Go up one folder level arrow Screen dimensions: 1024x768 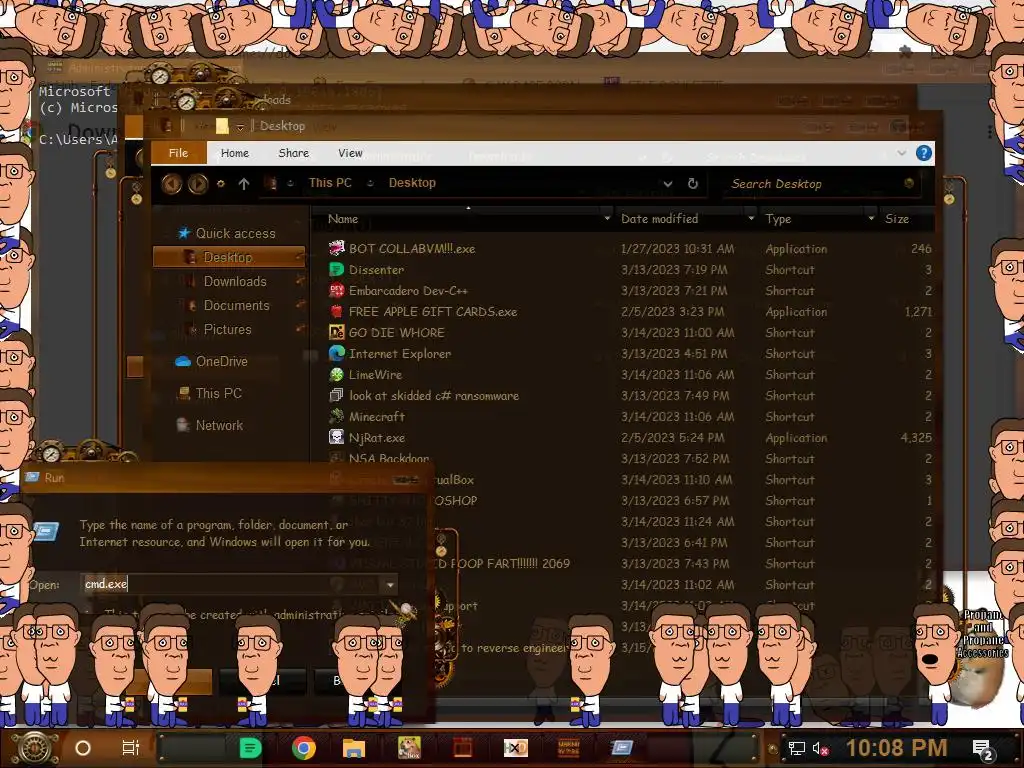244,184
